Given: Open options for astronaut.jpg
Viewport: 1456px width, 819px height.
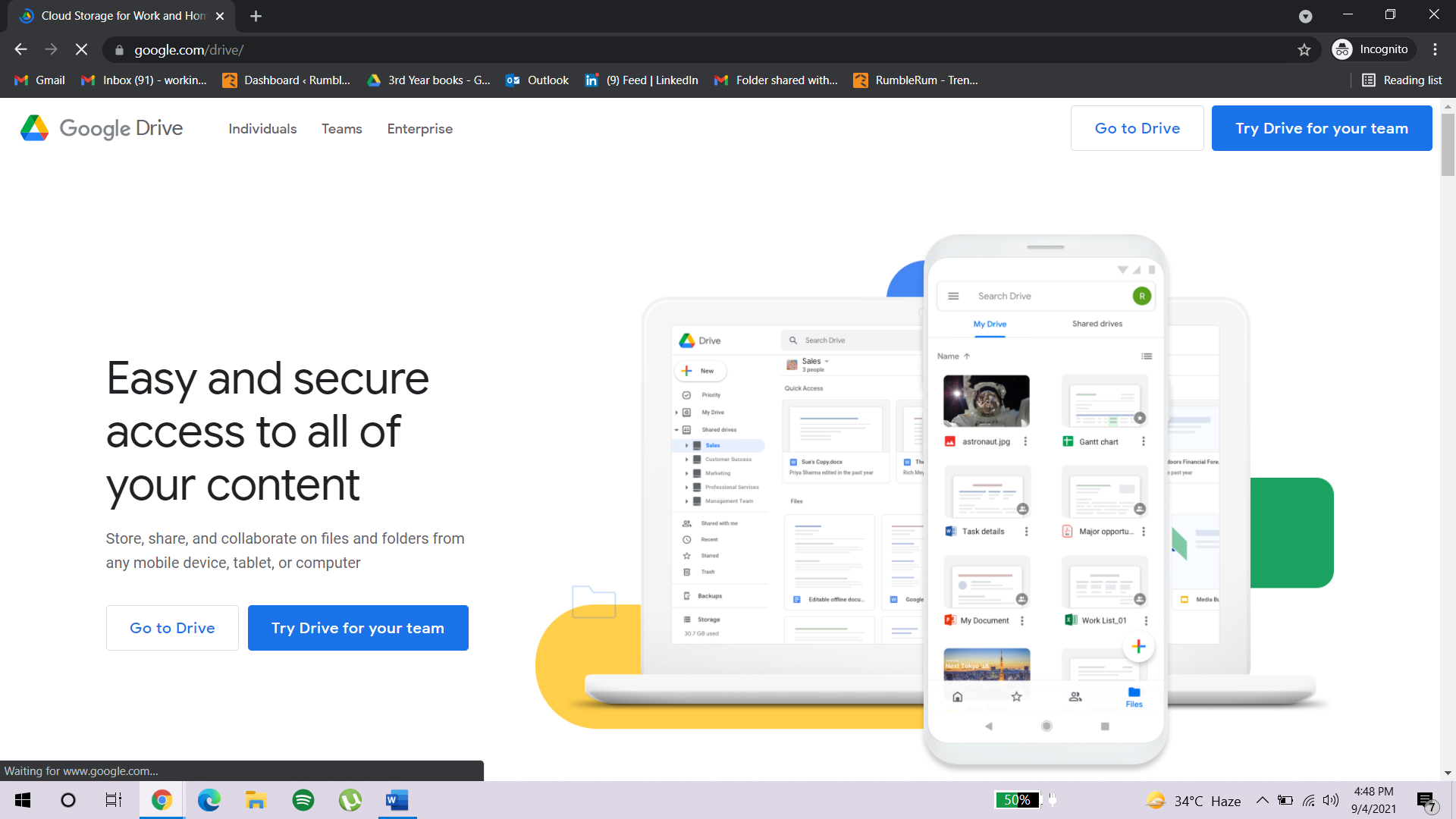Looking at the screenshot, I should (1025, 442).
